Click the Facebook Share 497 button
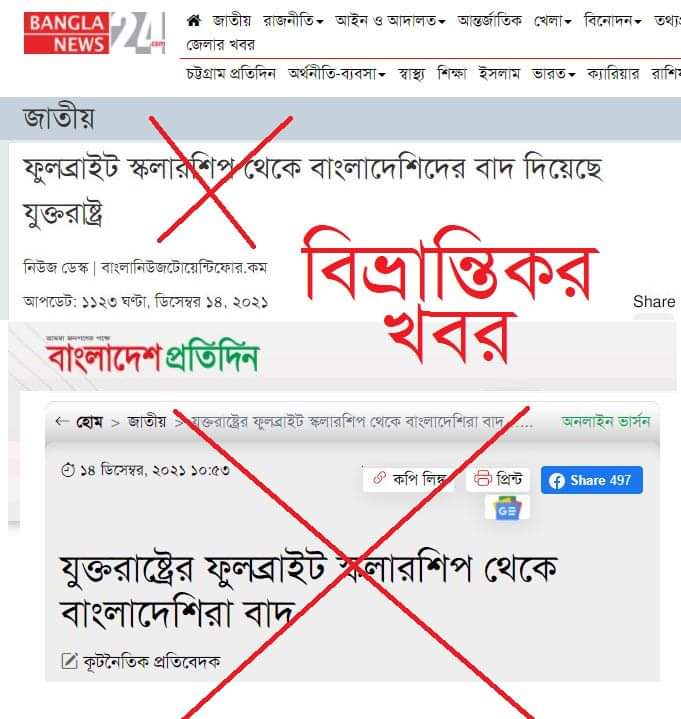 click(x=592, y=480)
